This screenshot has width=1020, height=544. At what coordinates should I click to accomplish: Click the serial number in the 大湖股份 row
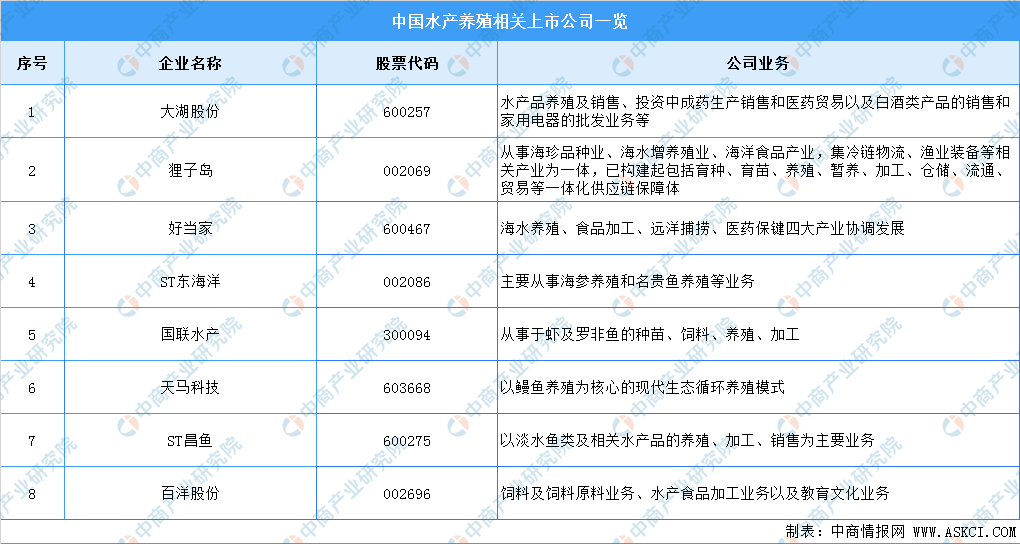coord(32,112)
